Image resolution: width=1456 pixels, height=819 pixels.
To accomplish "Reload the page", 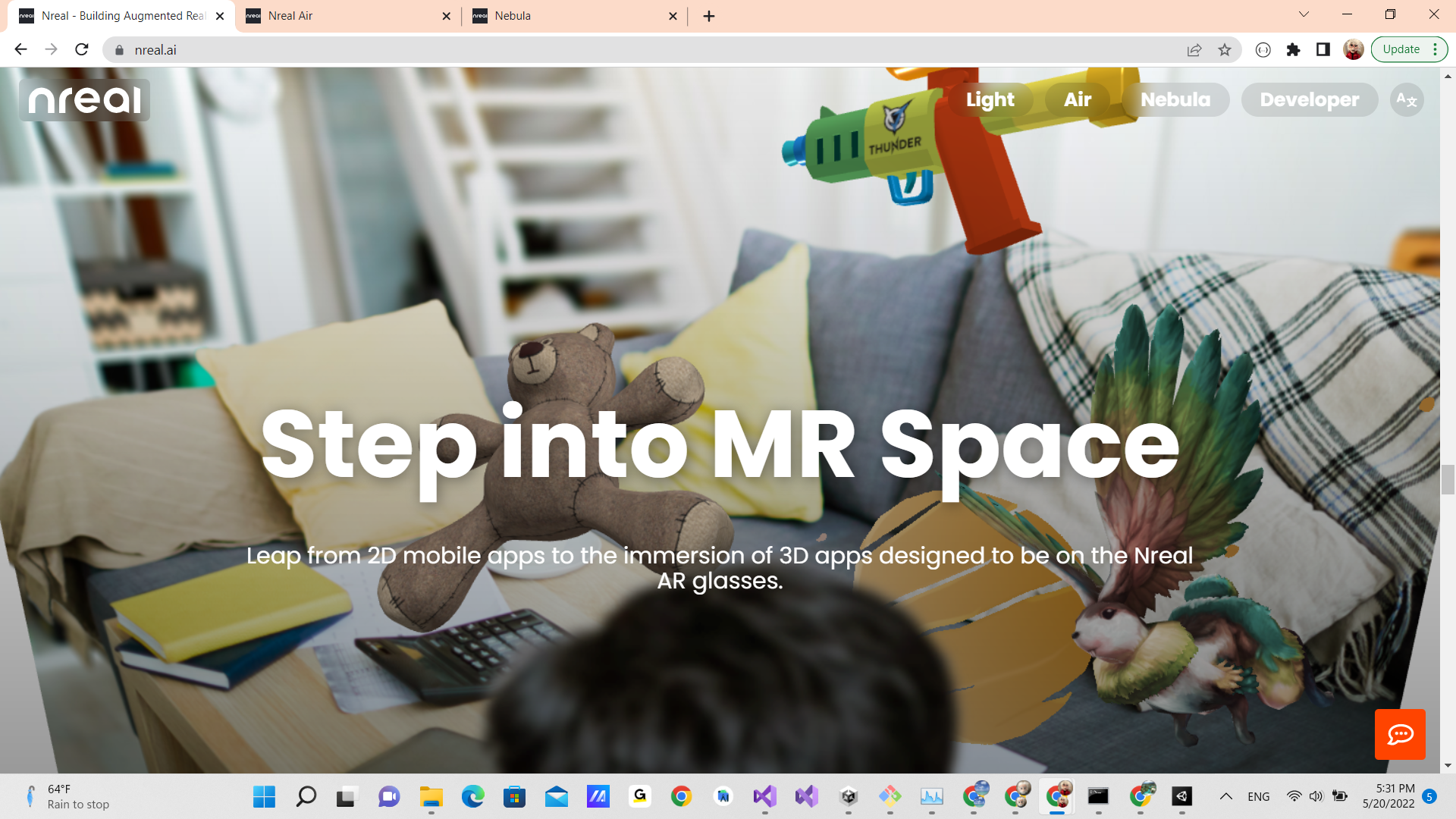I will [x=82, y=50].
